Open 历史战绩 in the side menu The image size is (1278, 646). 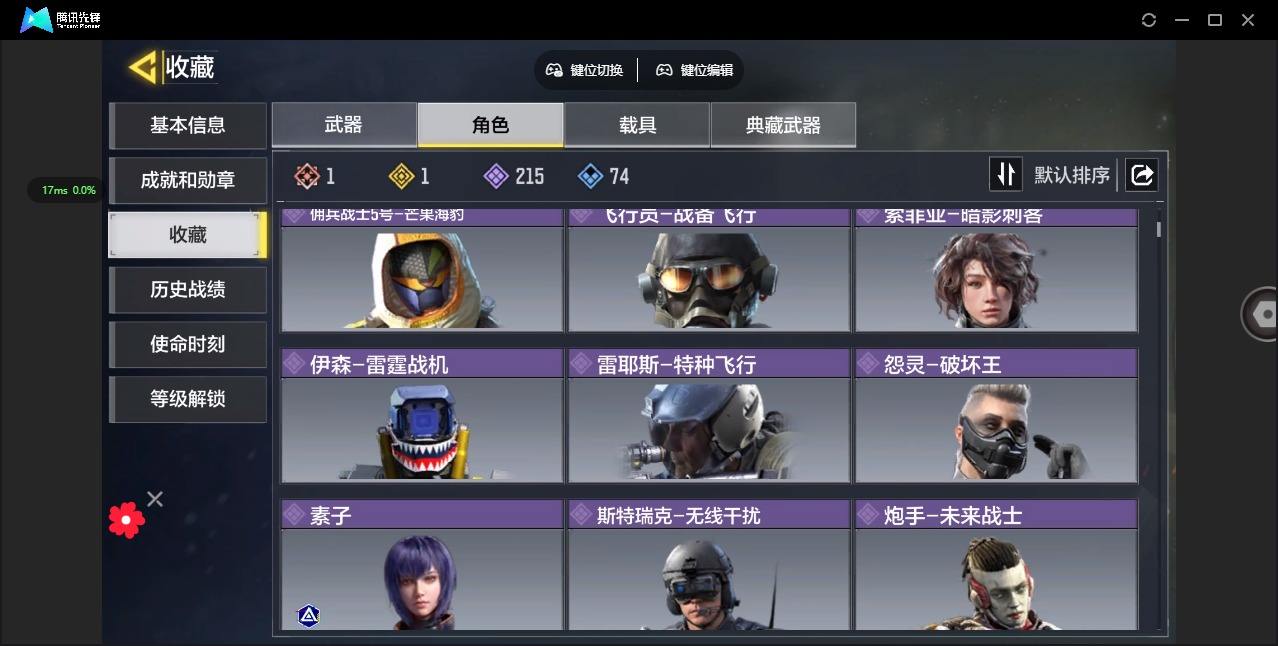pos(188,289)
